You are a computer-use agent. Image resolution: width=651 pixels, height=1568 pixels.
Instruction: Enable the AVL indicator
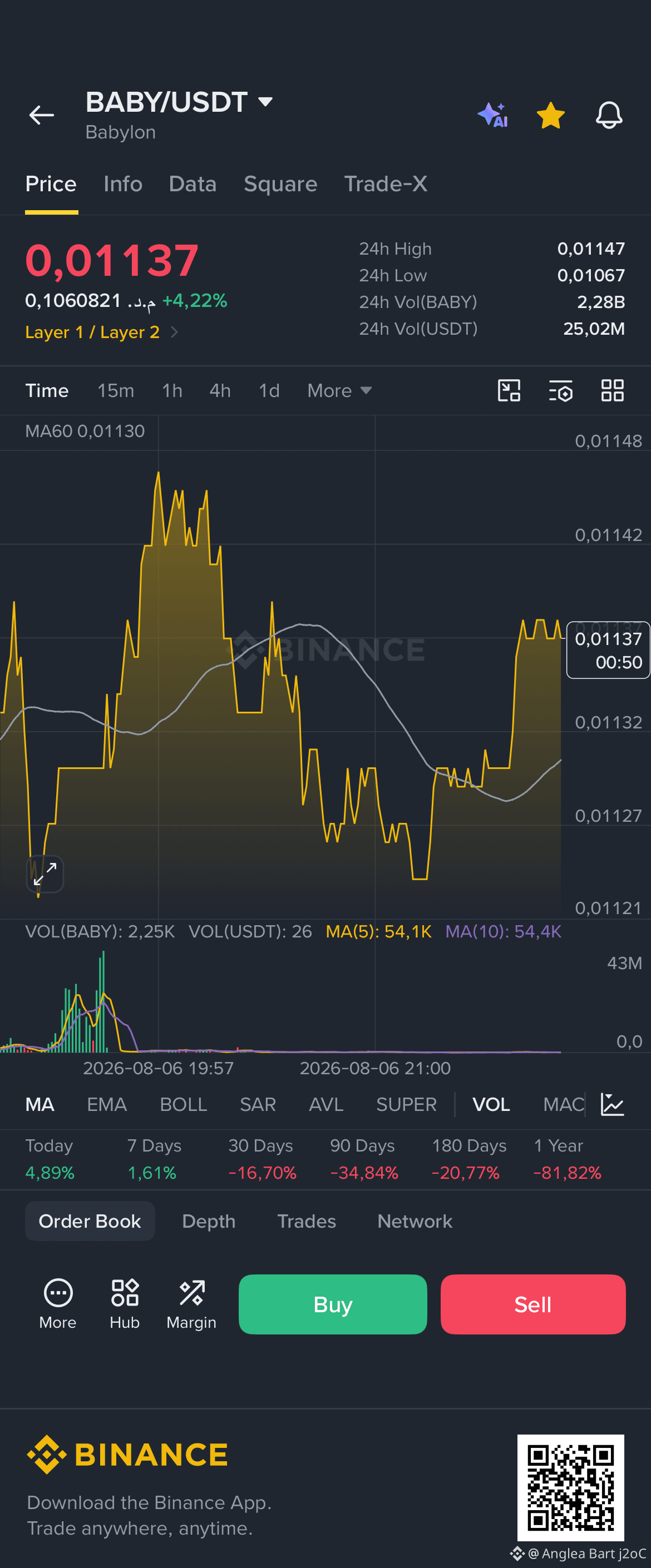pos(326,1104)
